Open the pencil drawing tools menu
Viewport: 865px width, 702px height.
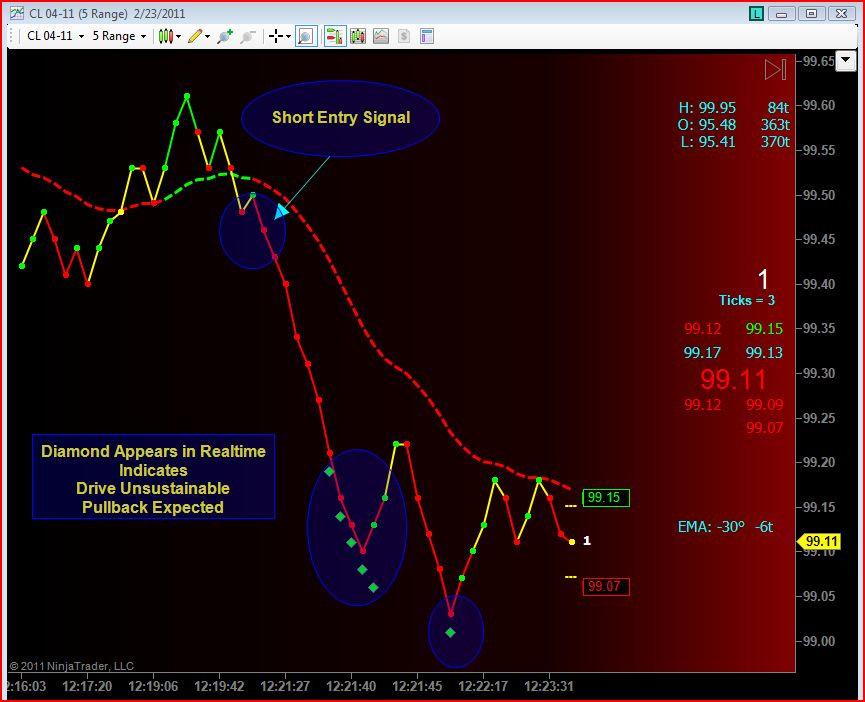point(199,36)
